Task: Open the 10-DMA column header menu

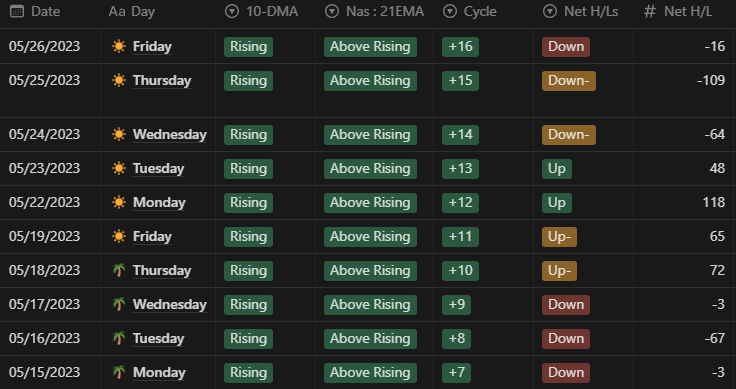Action: click(x=266, y=13)
